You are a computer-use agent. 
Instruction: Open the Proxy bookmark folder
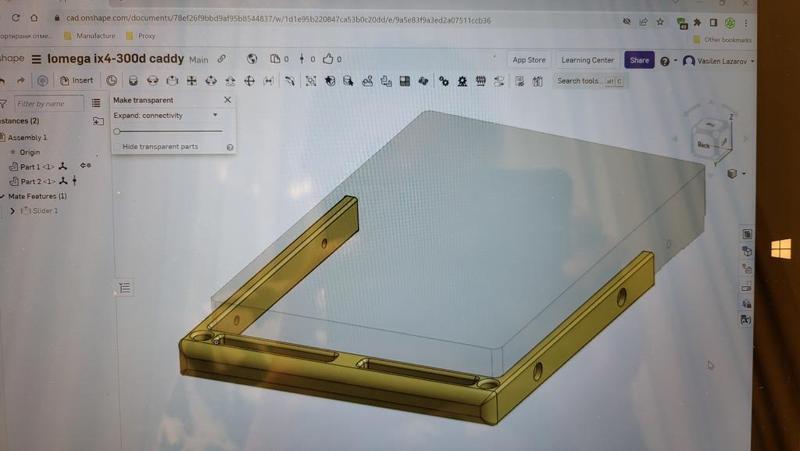click(141, 36)
